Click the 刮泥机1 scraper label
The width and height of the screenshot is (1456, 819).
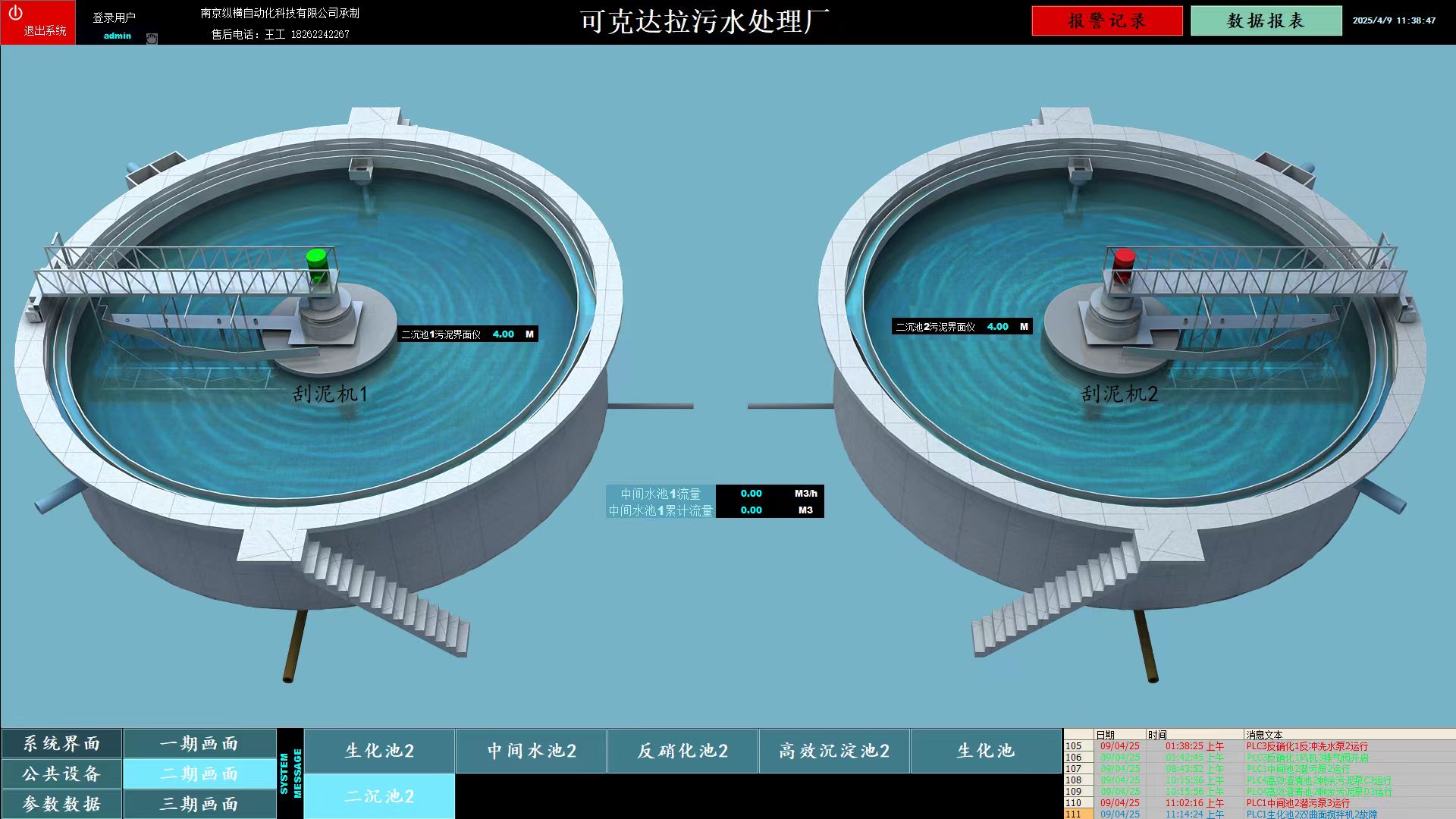point(330,394)
